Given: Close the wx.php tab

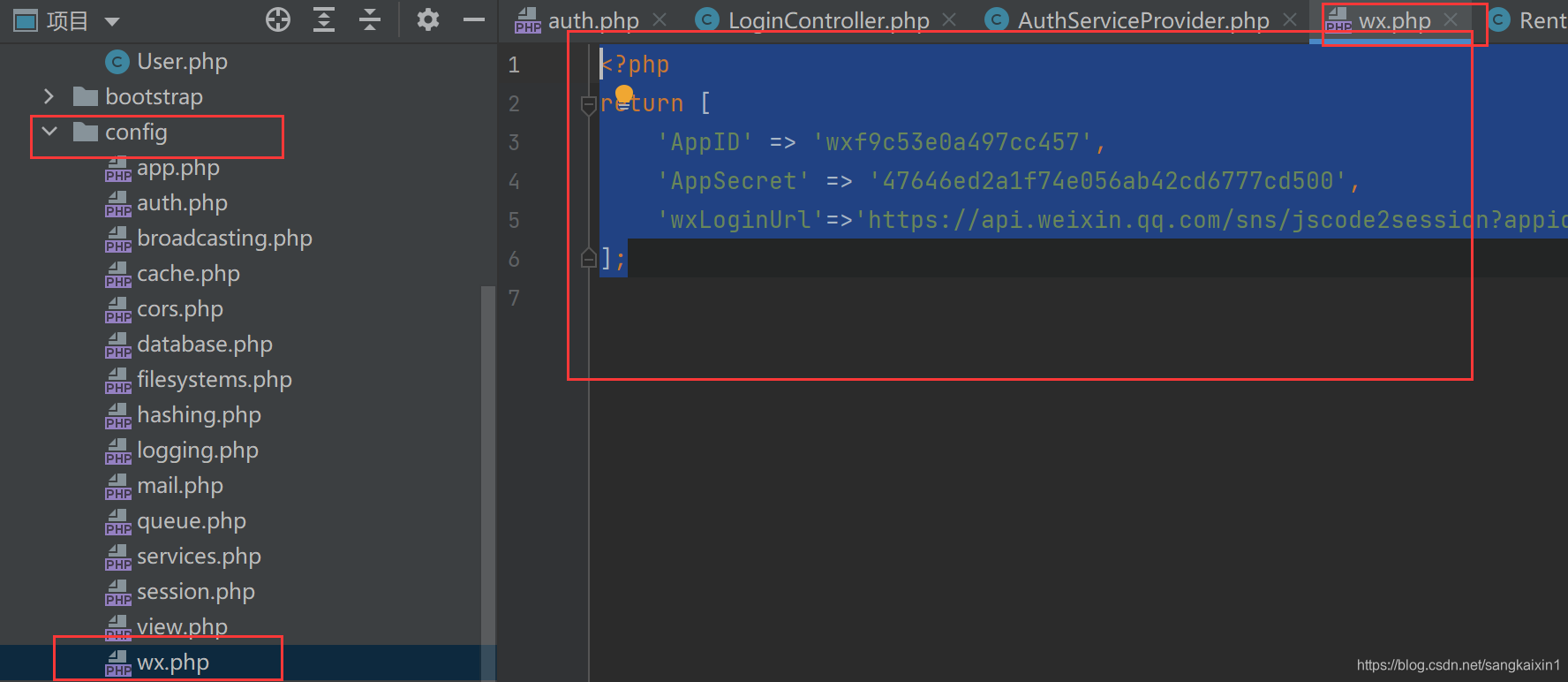Looking at the screenshot, I should (x=1451, y=19).
